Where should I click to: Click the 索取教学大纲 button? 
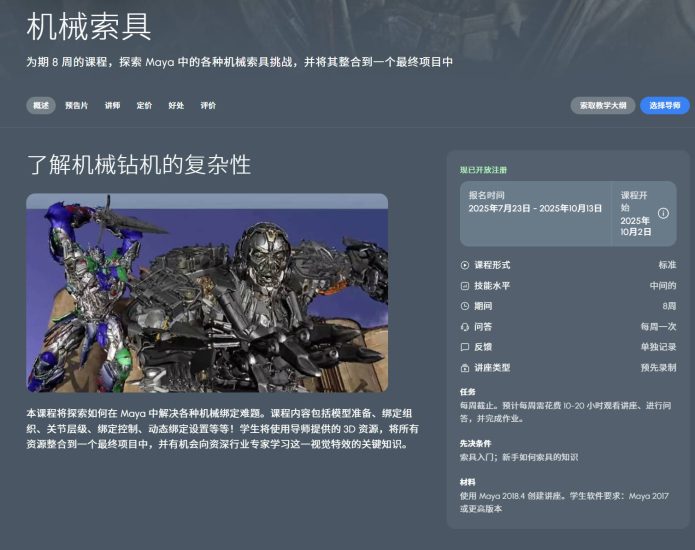pyautogui.click(x=603, y=105)
